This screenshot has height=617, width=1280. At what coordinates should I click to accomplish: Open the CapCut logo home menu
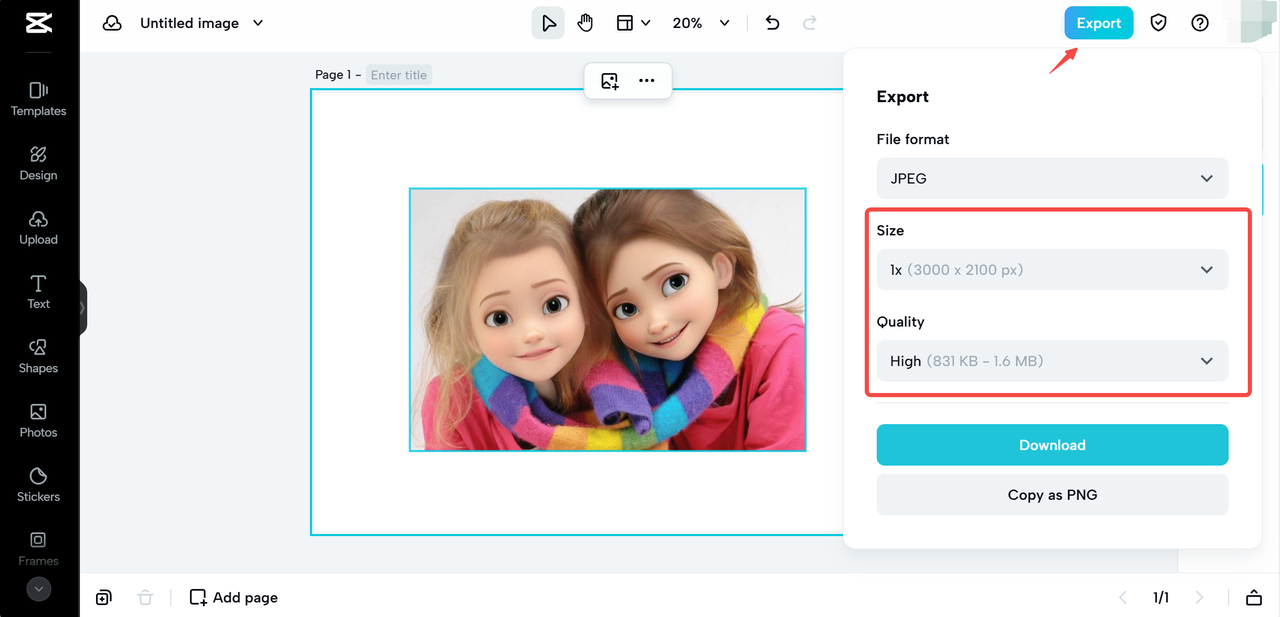[38, 22]
